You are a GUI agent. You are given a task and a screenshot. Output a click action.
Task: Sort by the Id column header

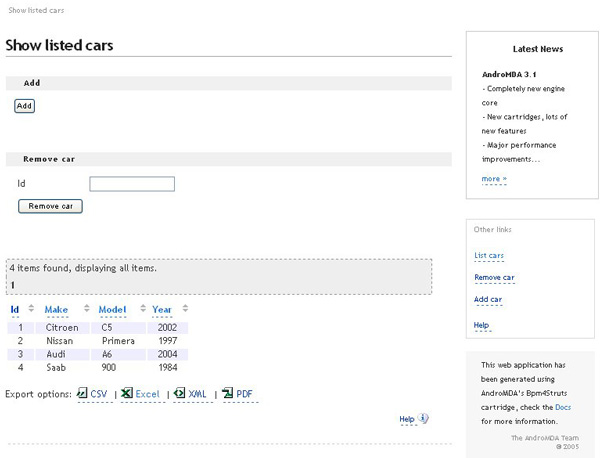(15, 310)
